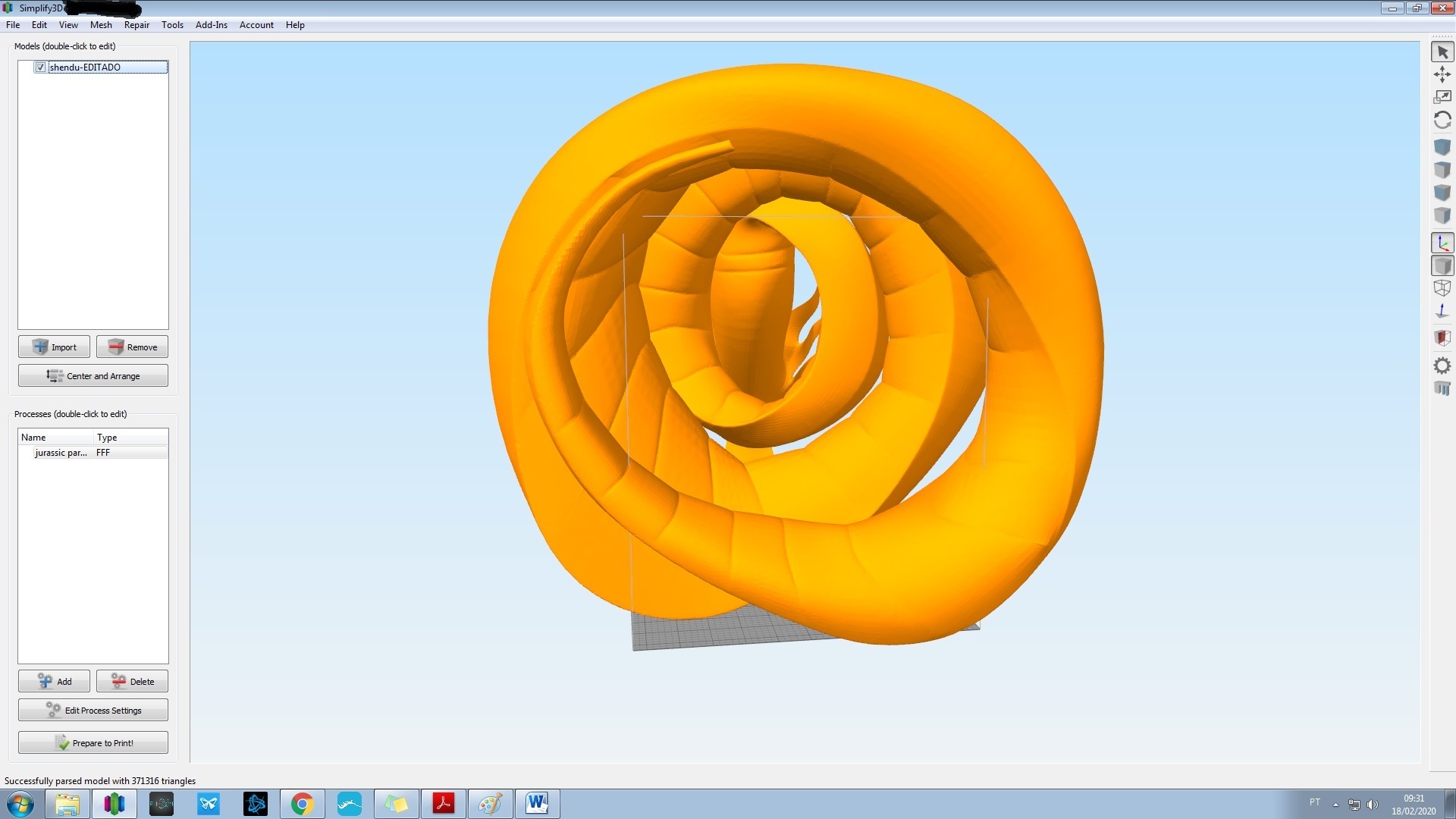
Task: Enable wireframe model rendering
Action: pyautogui.click(x=1443, y=288)
